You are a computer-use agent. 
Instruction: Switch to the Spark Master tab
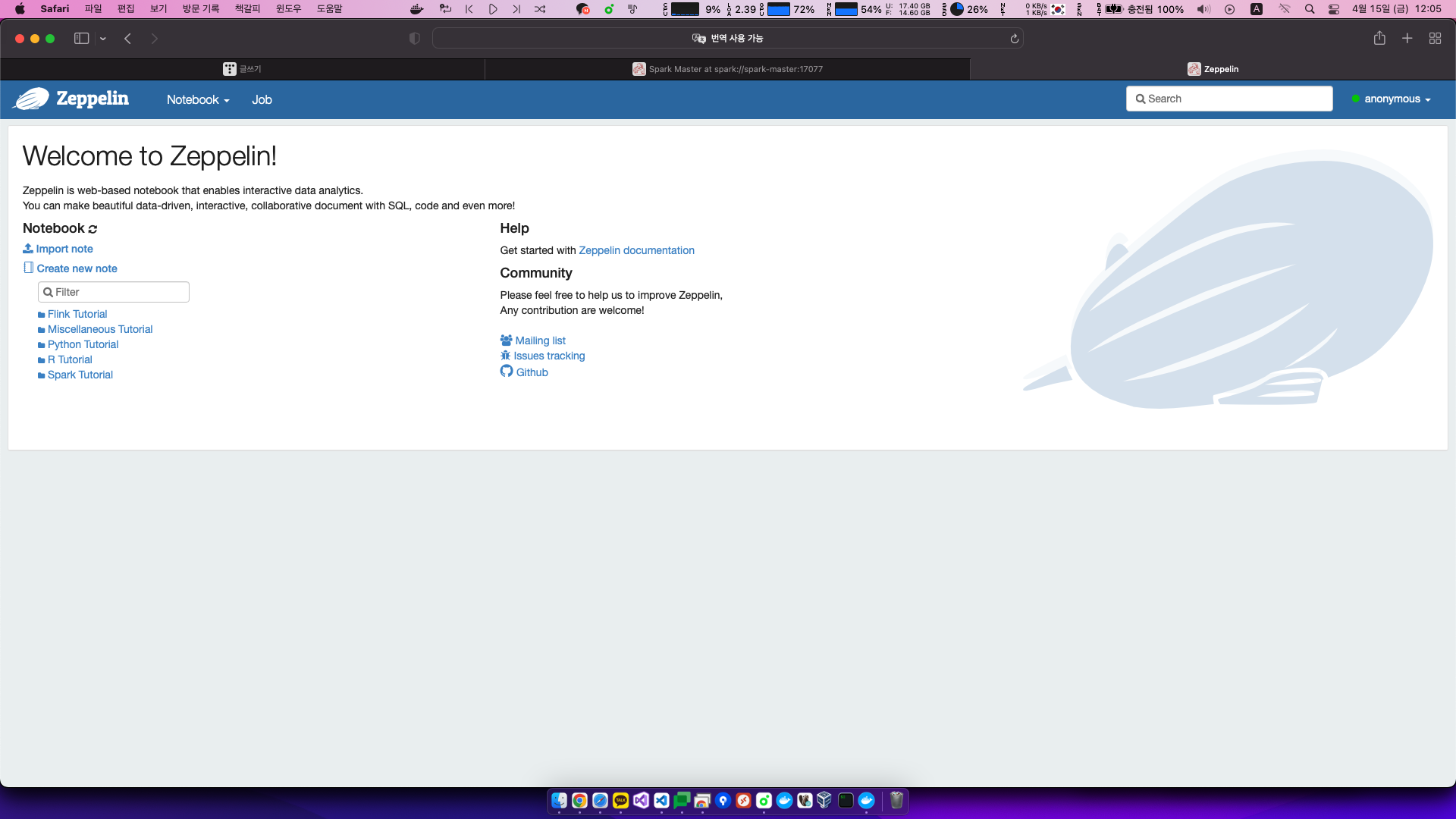pyautogui.click(x=728, y=69)
